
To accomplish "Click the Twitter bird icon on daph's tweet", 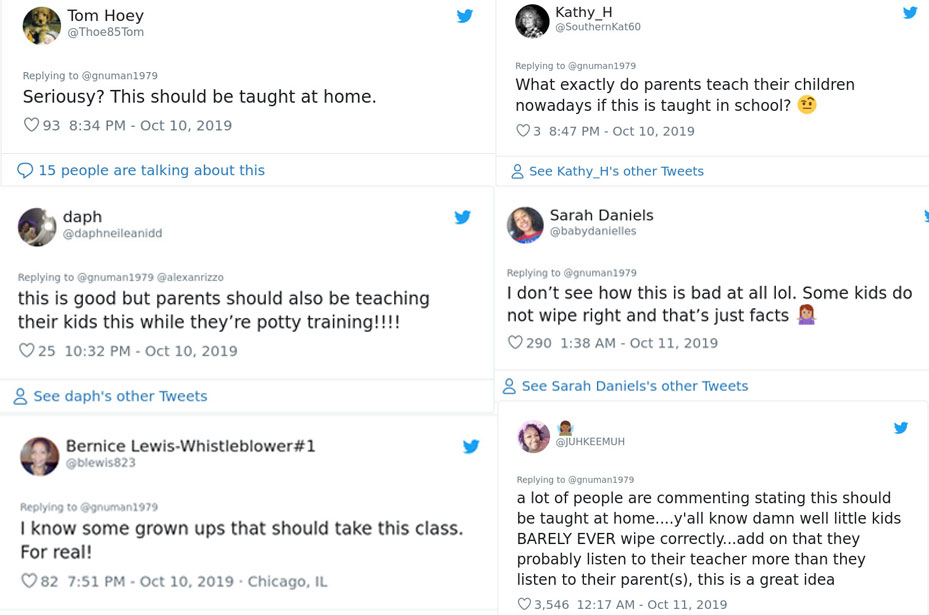I will pyautogui.click(x=463, y=217).
